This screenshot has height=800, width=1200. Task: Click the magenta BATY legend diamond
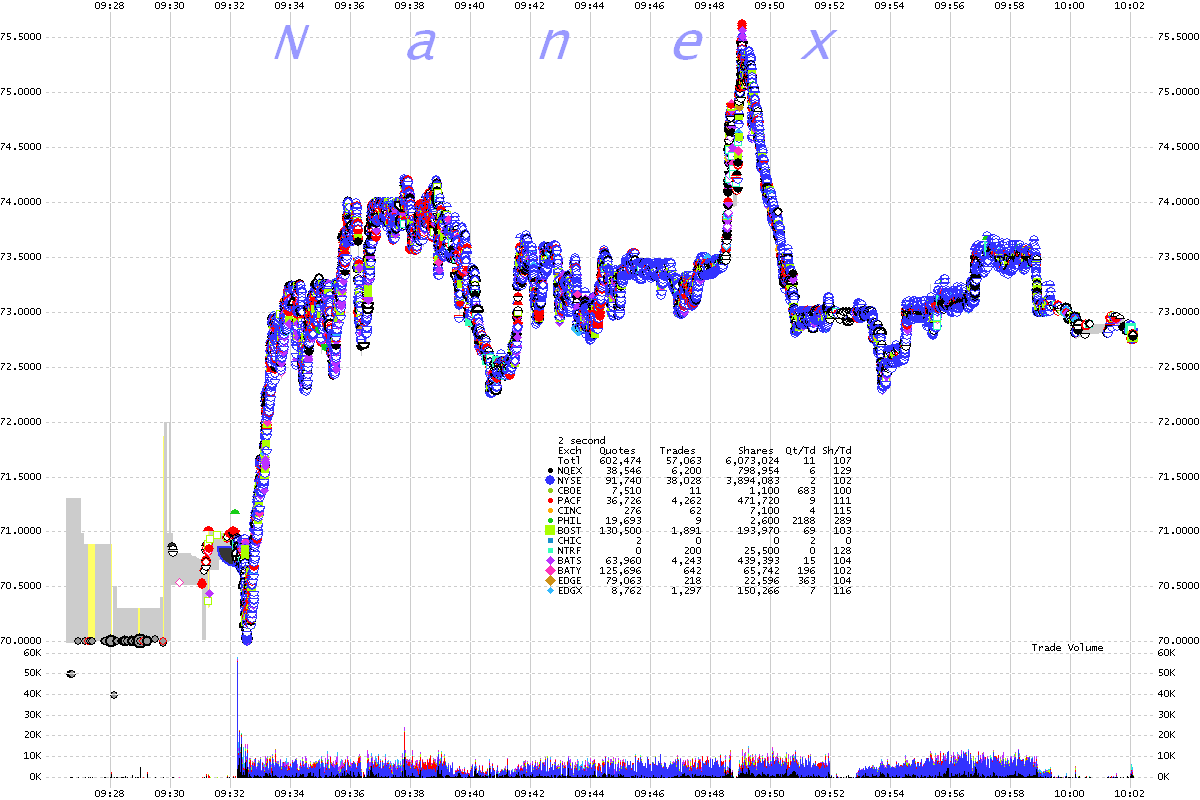coord(549,570)
